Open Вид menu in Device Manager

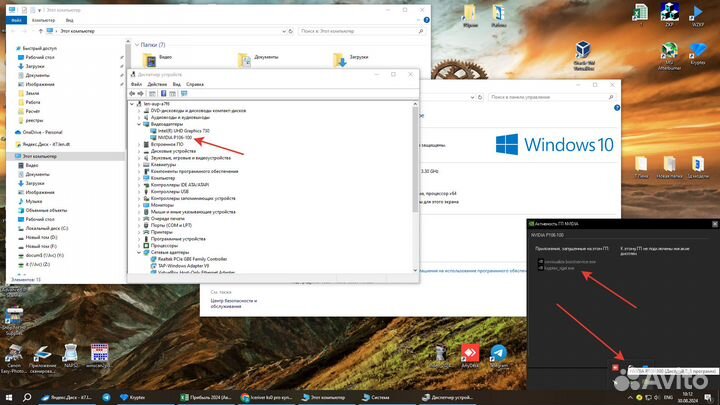click(x=177, y=84)
